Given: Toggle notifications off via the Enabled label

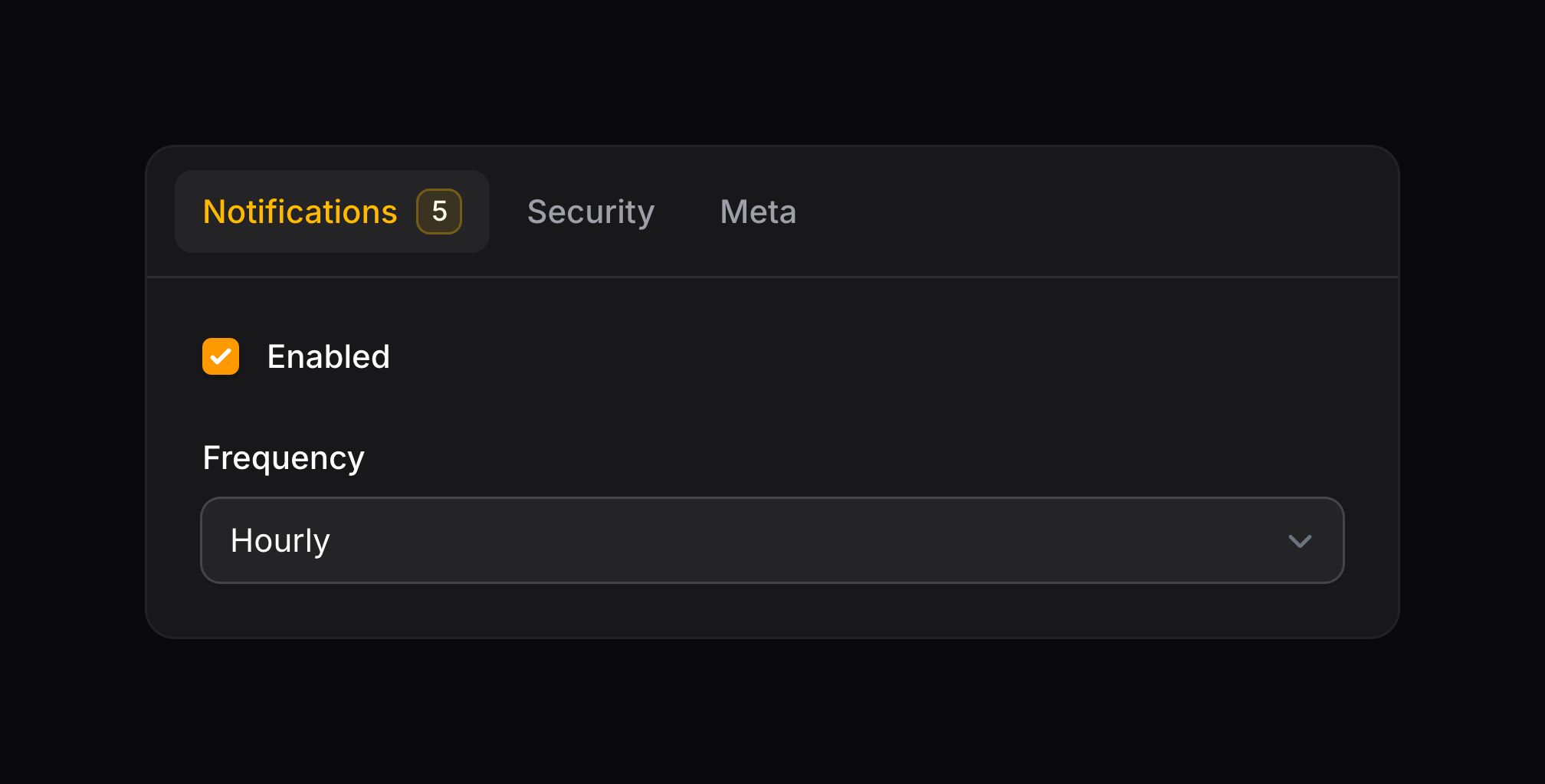Looking at the screenshot, I should (x=328, y=357).
